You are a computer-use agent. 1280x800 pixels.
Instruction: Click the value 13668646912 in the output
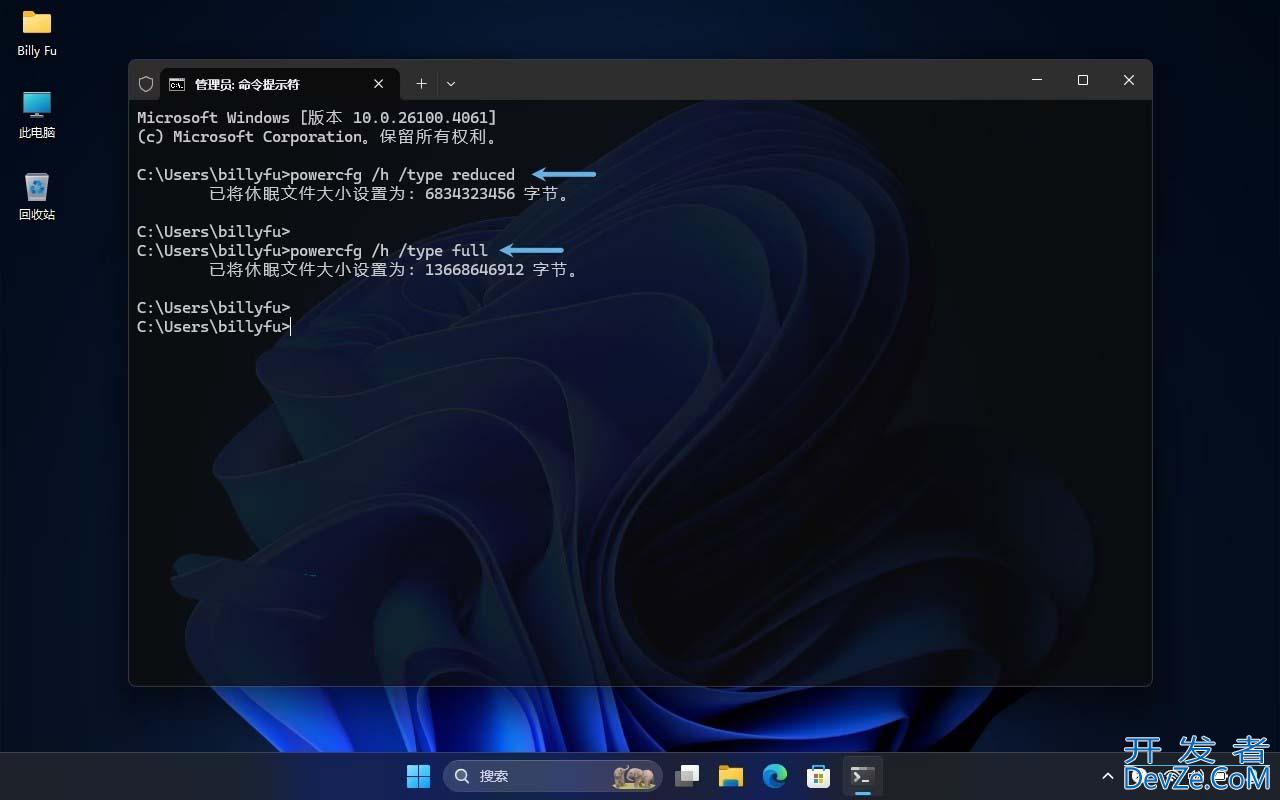click(474, 270)
